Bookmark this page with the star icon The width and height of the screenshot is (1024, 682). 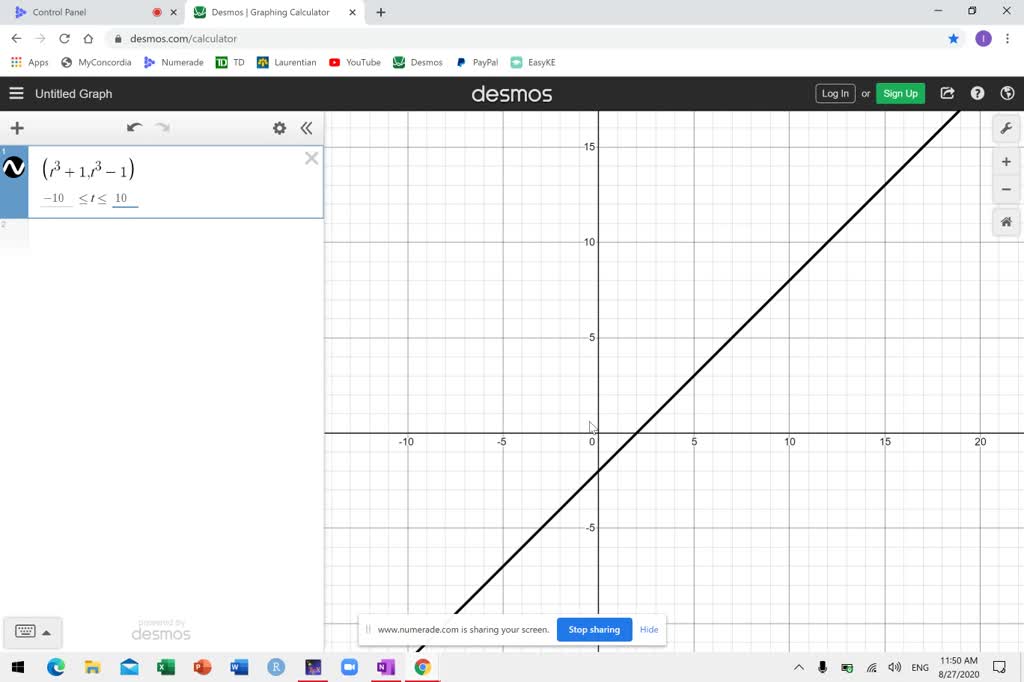[x=954, y=38]
